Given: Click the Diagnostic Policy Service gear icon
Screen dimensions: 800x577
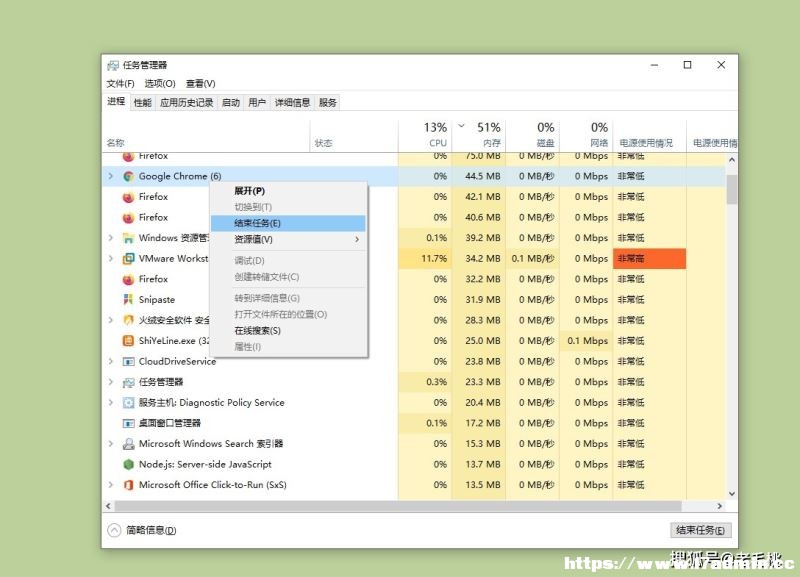Looking at the screenshot, I should point(129,403).
